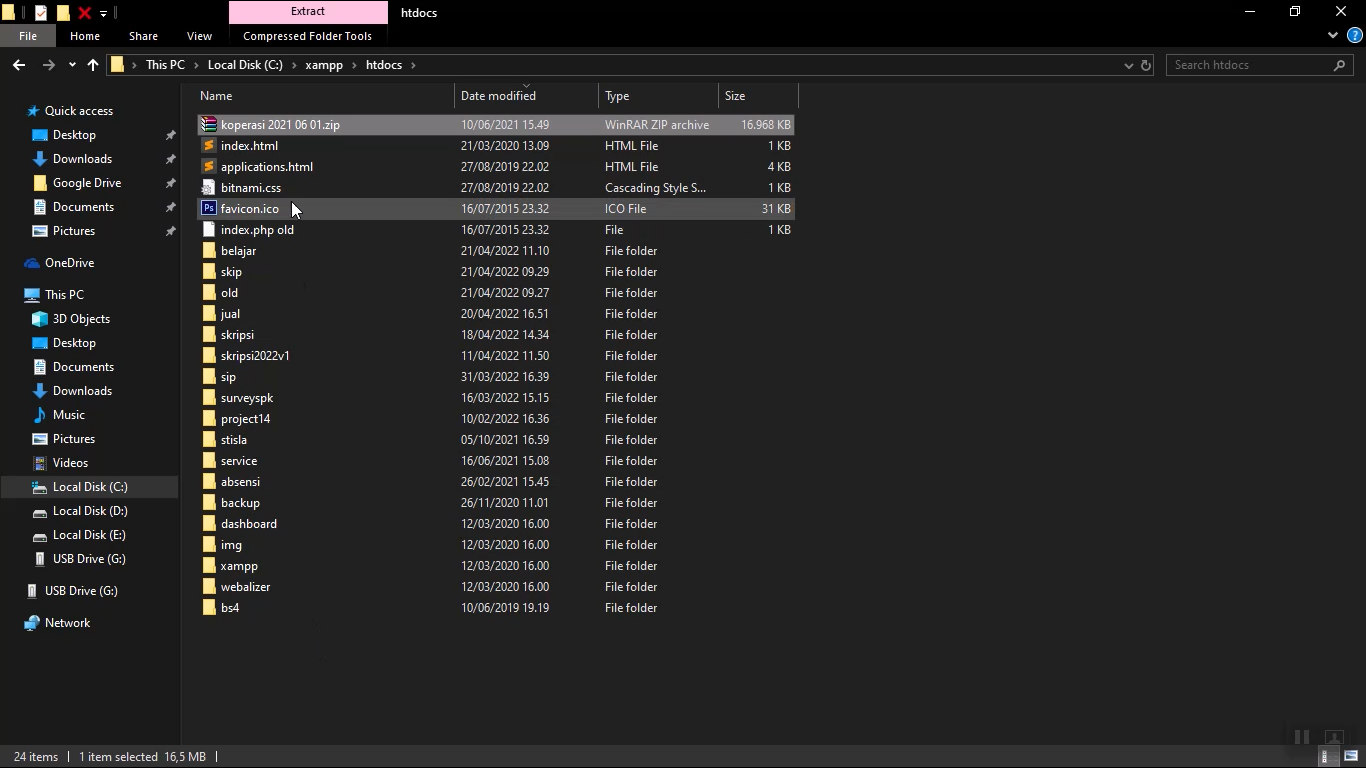Screen dimensions: 1366x768
Task: Select koperasi 2021 06 01.zip file
Action: point(496,125)
